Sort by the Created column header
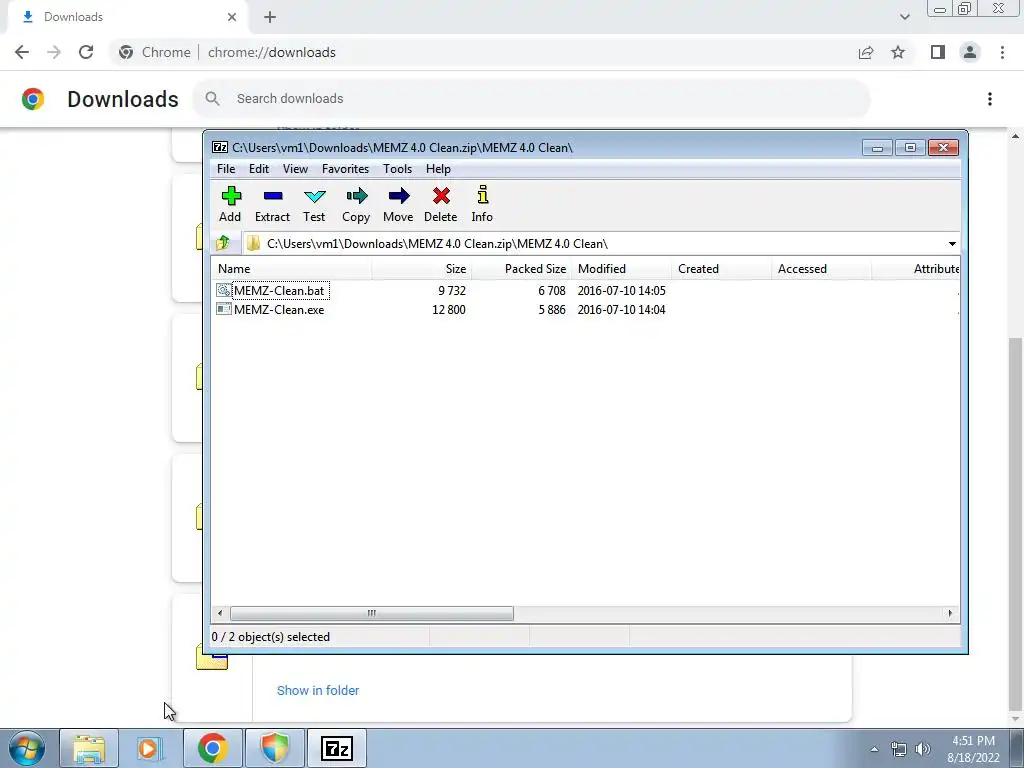Screen dimensions: 1024x768 pyautogui.click(x=722, y=268)
